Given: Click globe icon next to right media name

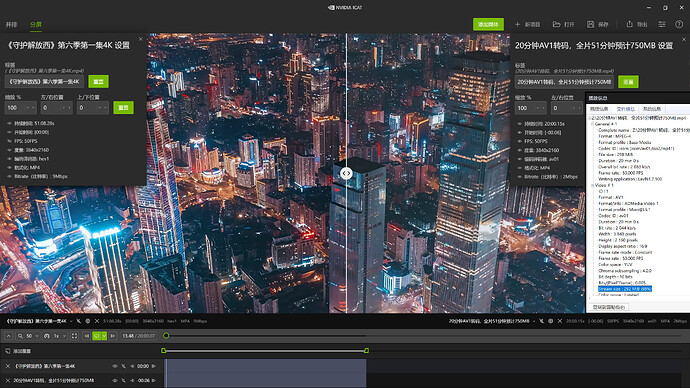Looking at the screenshot, I should [x=551, y=321].
